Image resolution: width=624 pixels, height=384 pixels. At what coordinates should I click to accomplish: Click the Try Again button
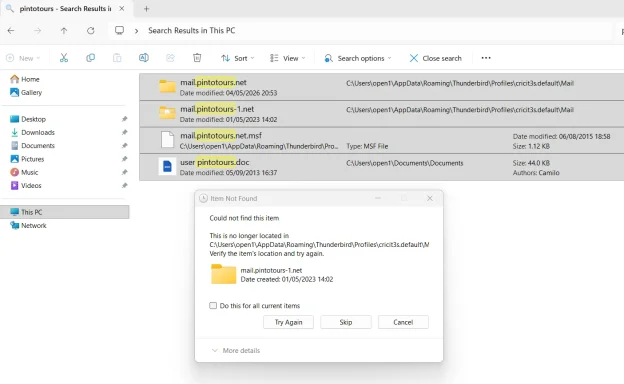click(288, 322)
